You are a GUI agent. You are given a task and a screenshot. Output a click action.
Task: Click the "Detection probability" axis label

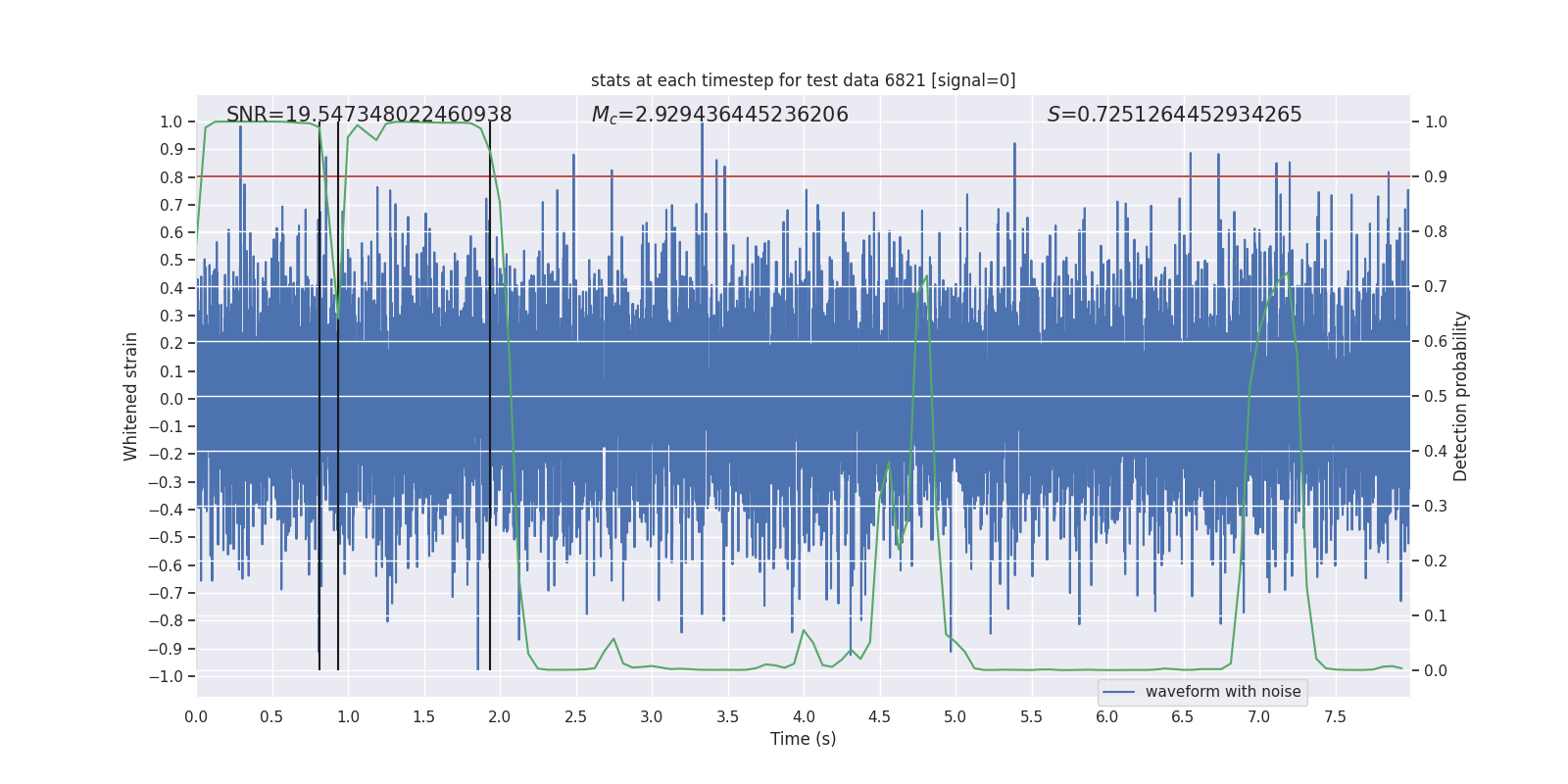pyautogui.click(x=1461, y=396)
